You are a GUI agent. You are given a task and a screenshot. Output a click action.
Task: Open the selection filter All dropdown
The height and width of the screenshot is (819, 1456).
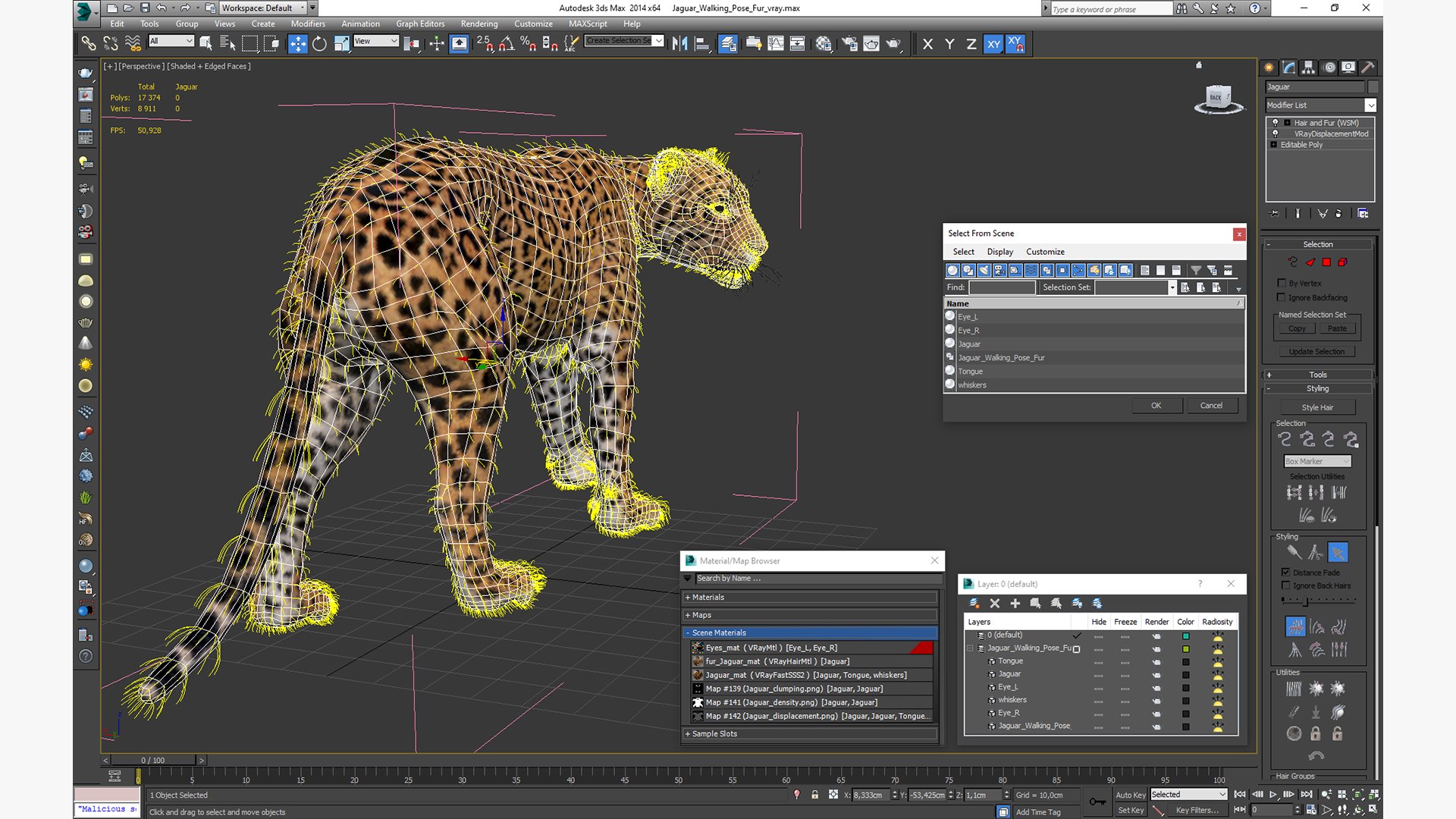(171, 41)
